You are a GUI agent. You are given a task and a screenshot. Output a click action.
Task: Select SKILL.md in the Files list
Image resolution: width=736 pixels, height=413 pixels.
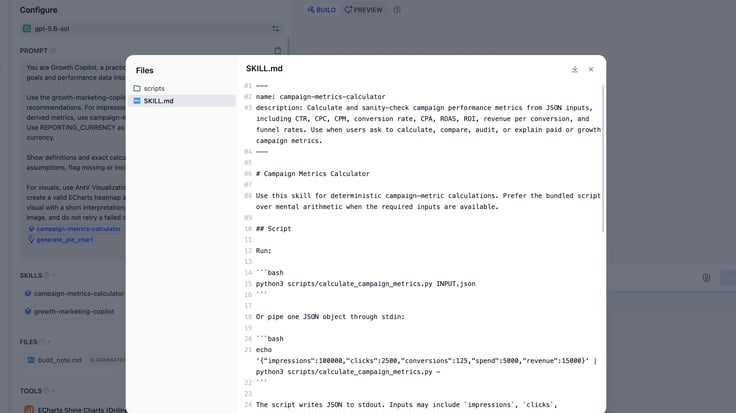182,101
